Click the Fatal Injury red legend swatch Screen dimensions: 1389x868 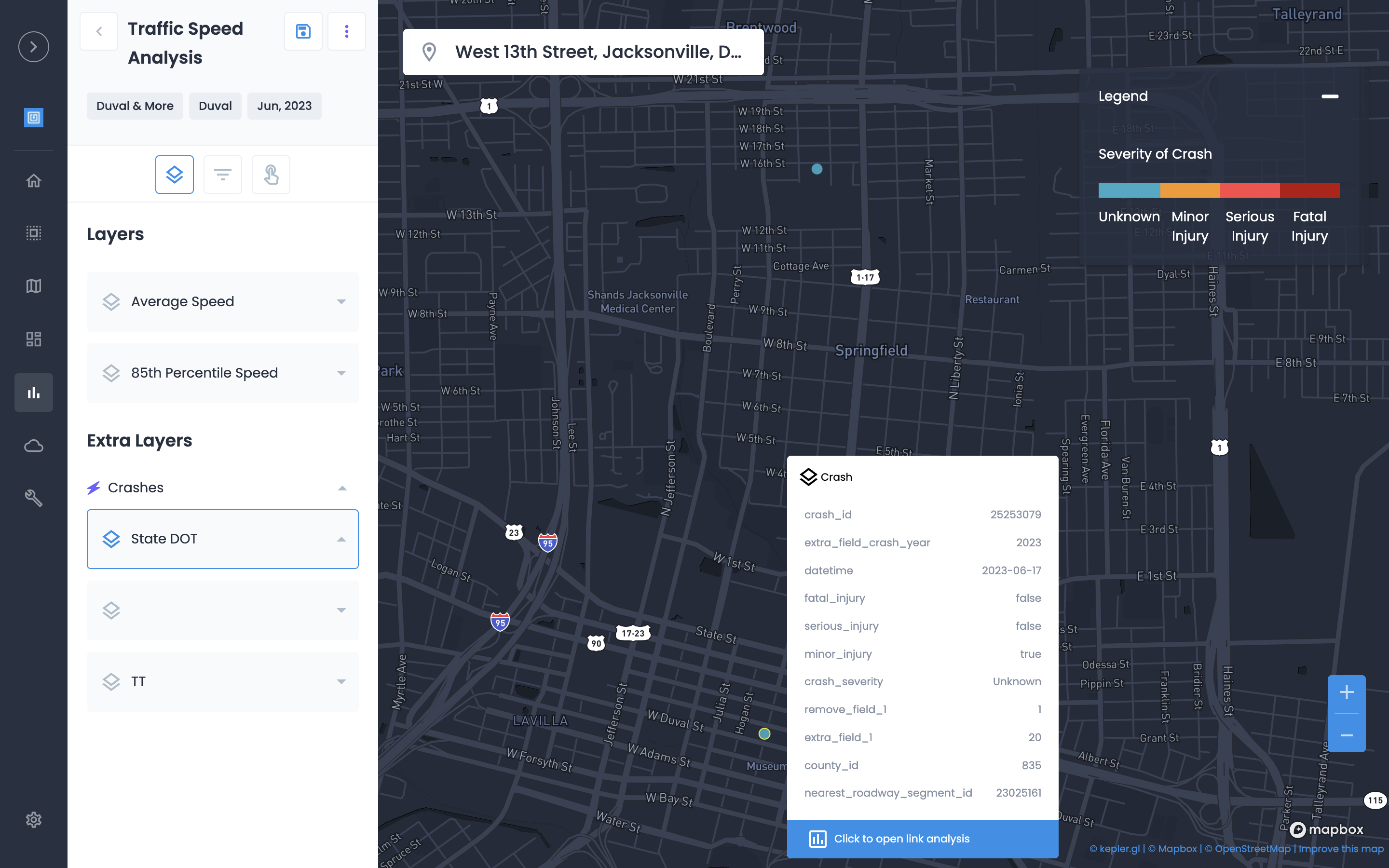tap(1309, 190)
